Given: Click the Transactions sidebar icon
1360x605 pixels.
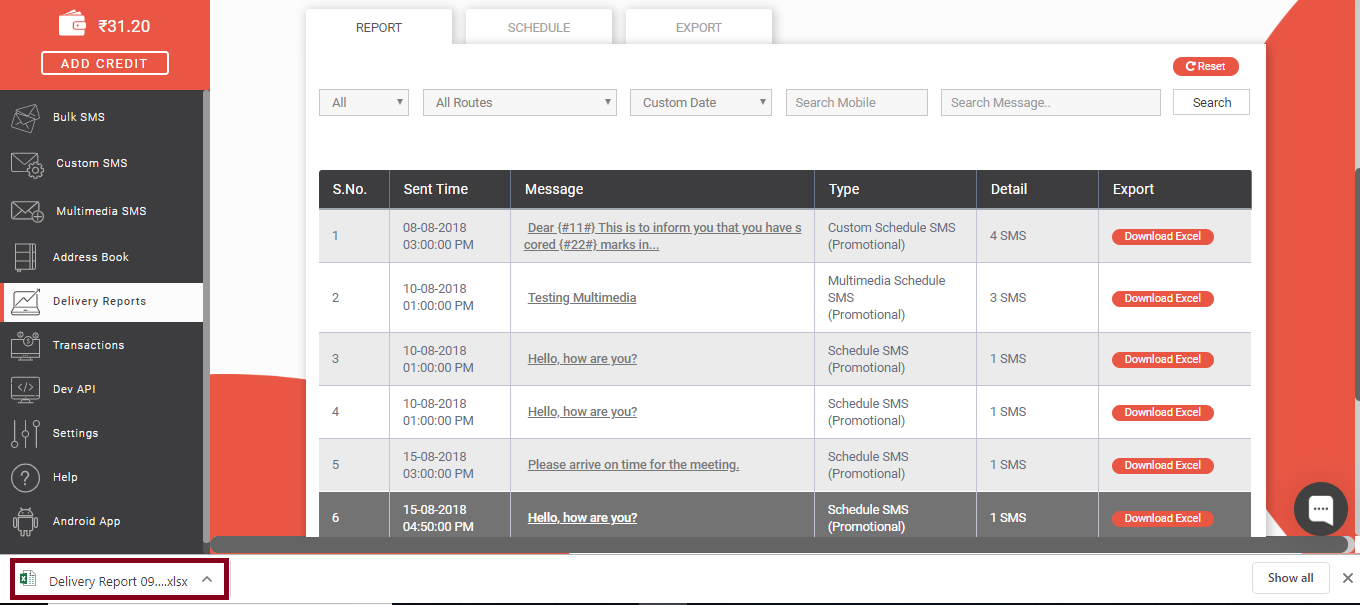Looking at the screenshot, I should click(25, 345).
